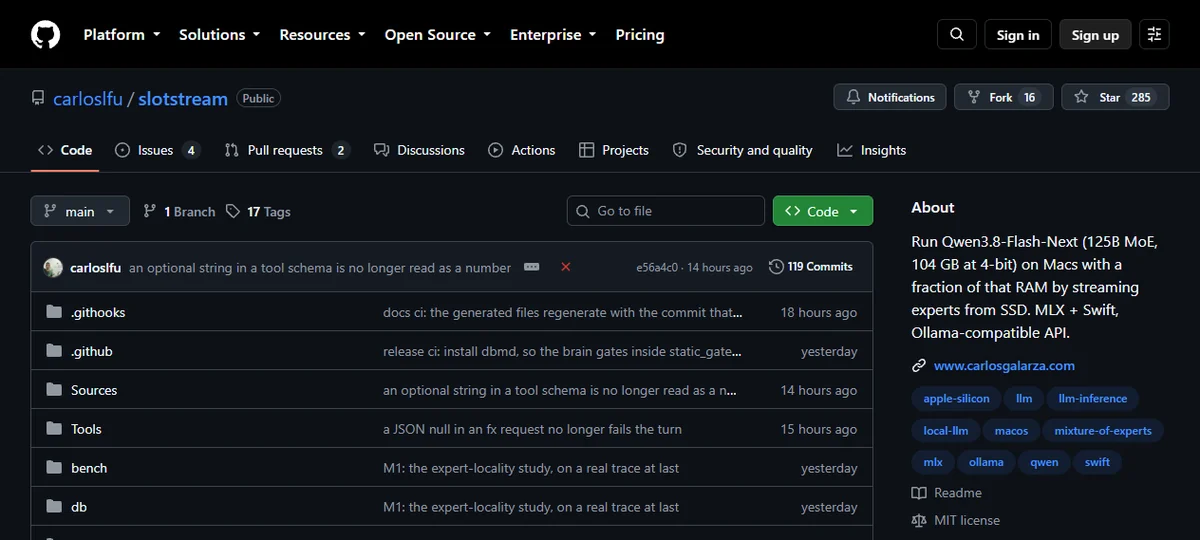This screenshot has width=1200, height=540.
Task: Click the .github folder icon
Action: [54, 351]
